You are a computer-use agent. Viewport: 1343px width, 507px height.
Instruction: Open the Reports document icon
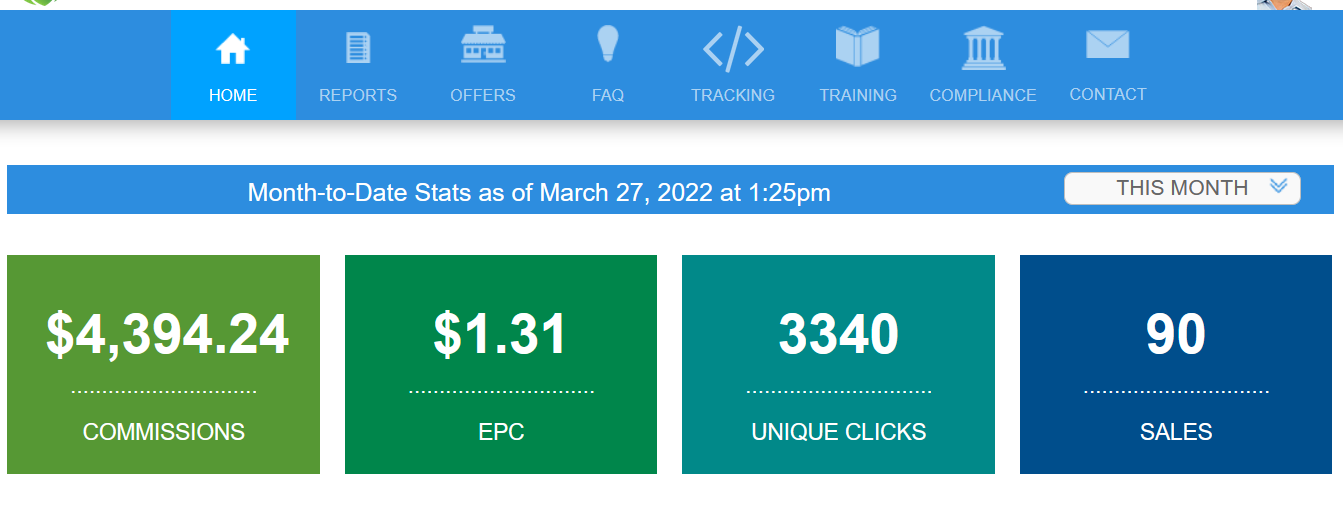click(358, 48)
